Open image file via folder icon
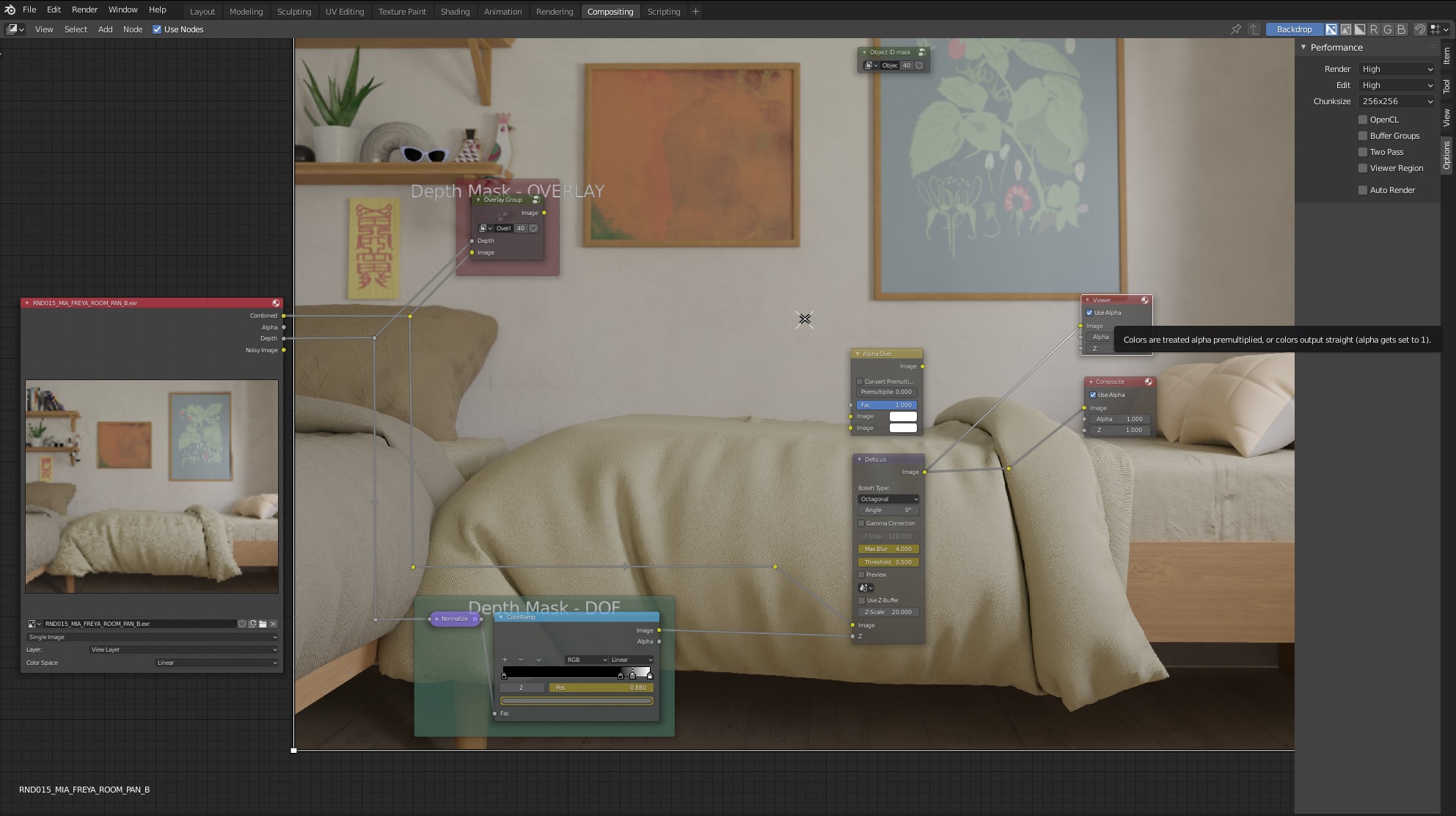 (263, 624)
